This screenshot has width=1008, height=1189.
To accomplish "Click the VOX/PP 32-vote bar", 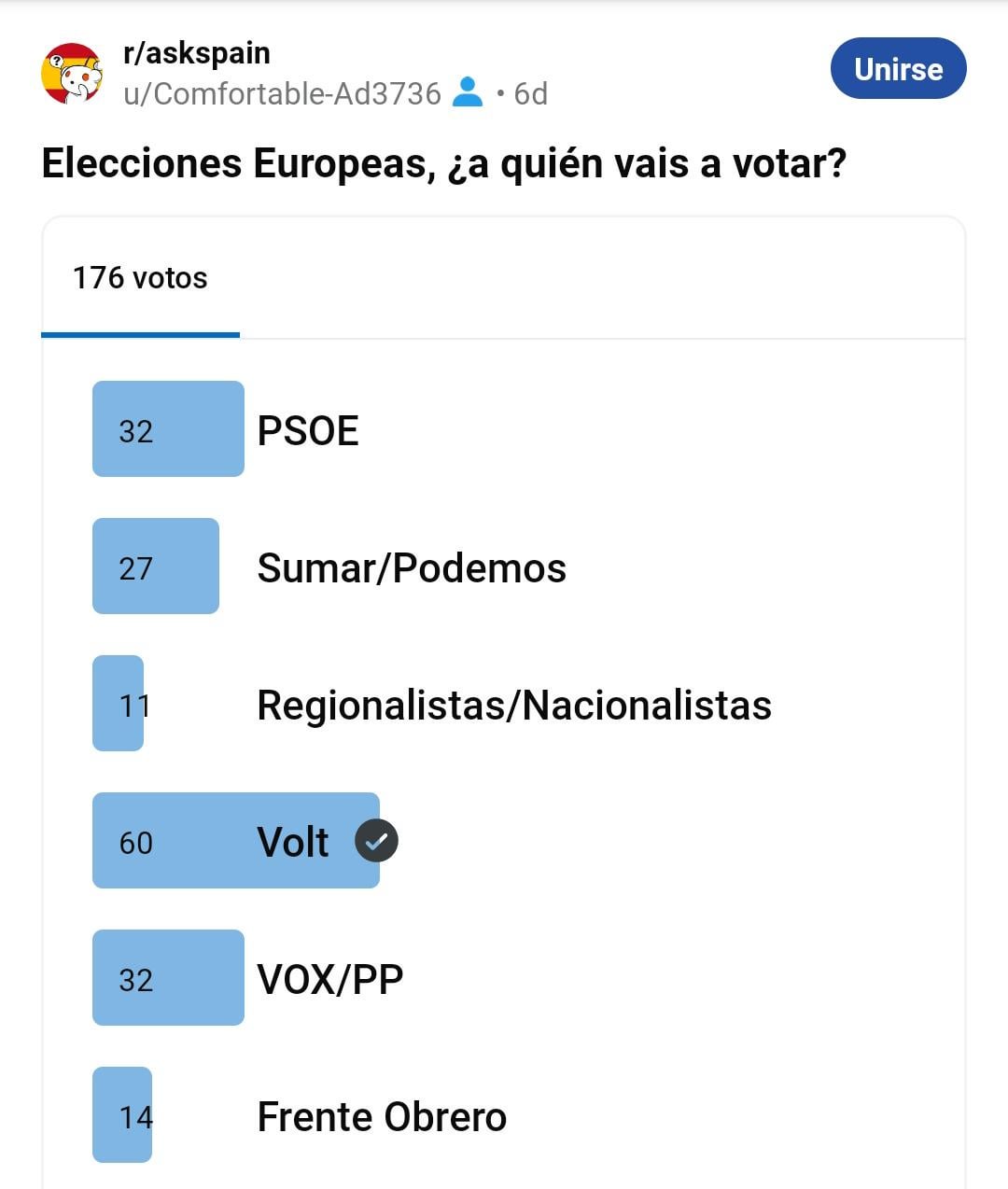I will point(168,977).
